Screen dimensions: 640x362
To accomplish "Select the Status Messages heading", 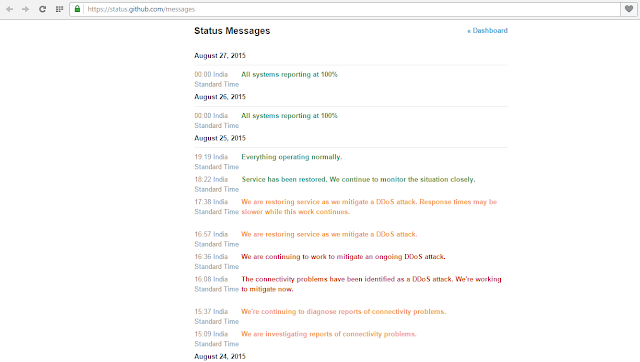I will (x=232, y=31).
